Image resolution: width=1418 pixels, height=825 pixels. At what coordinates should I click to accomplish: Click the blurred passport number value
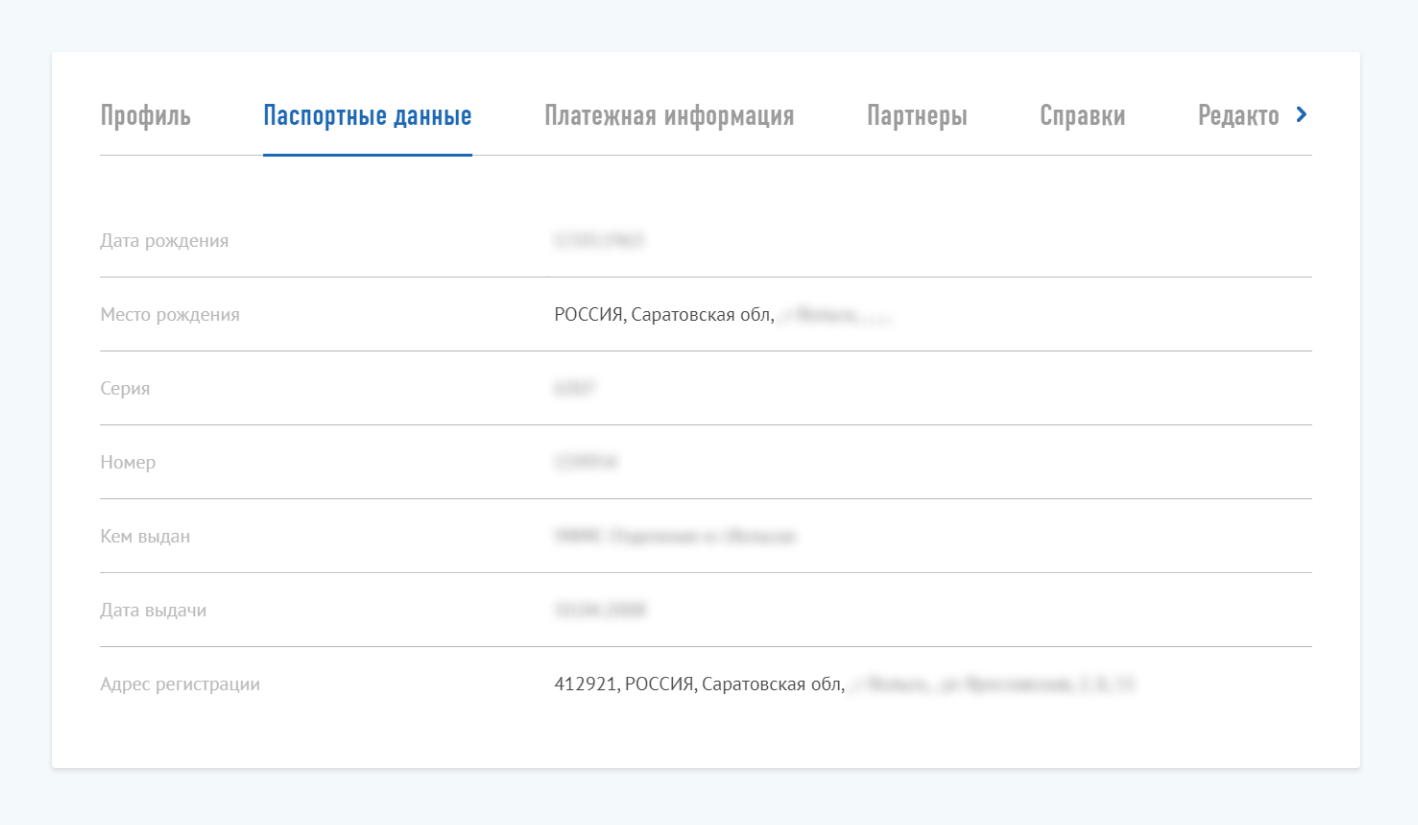585,463
